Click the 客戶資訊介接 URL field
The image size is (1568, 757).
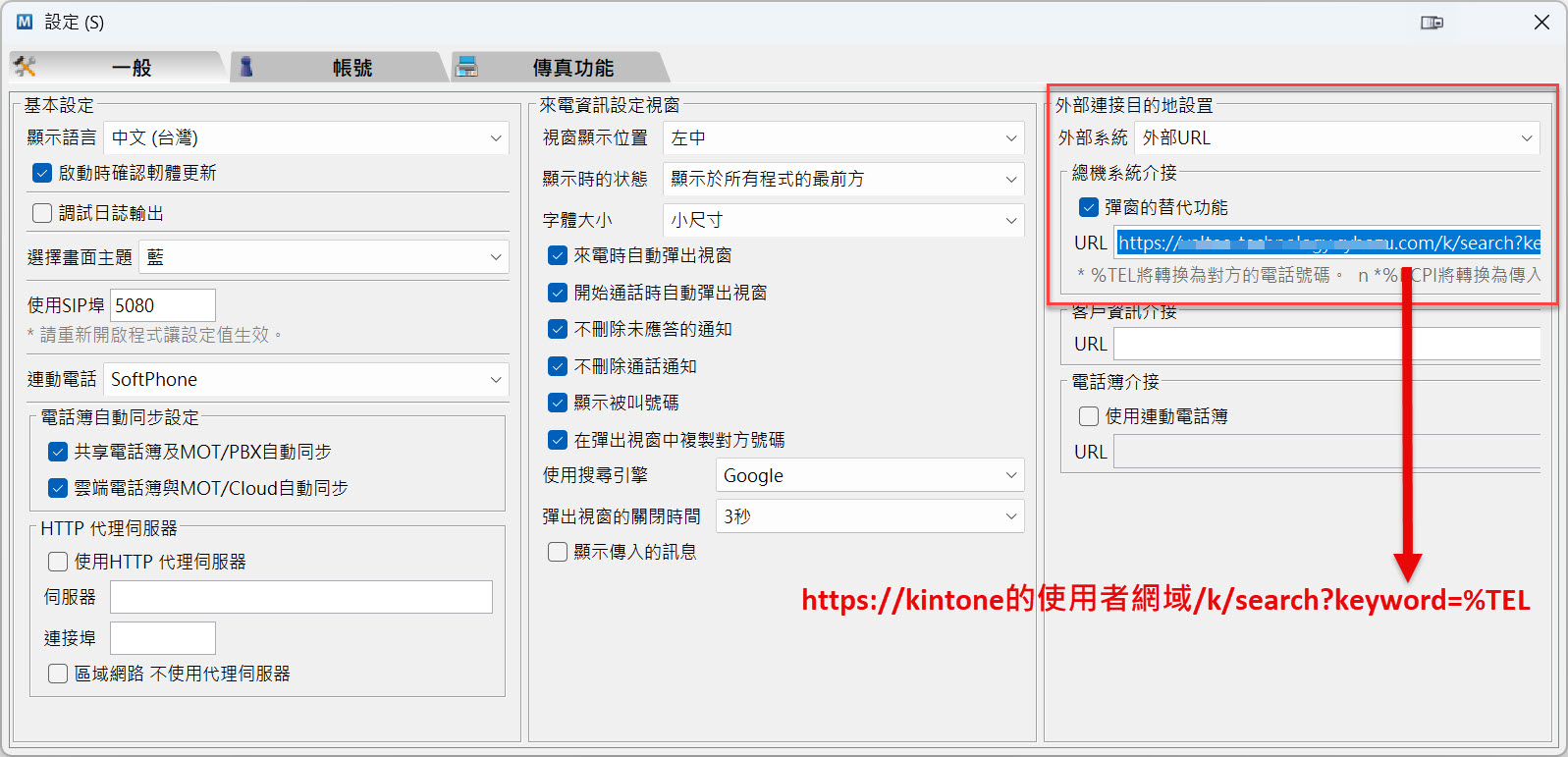point(1325,345)
